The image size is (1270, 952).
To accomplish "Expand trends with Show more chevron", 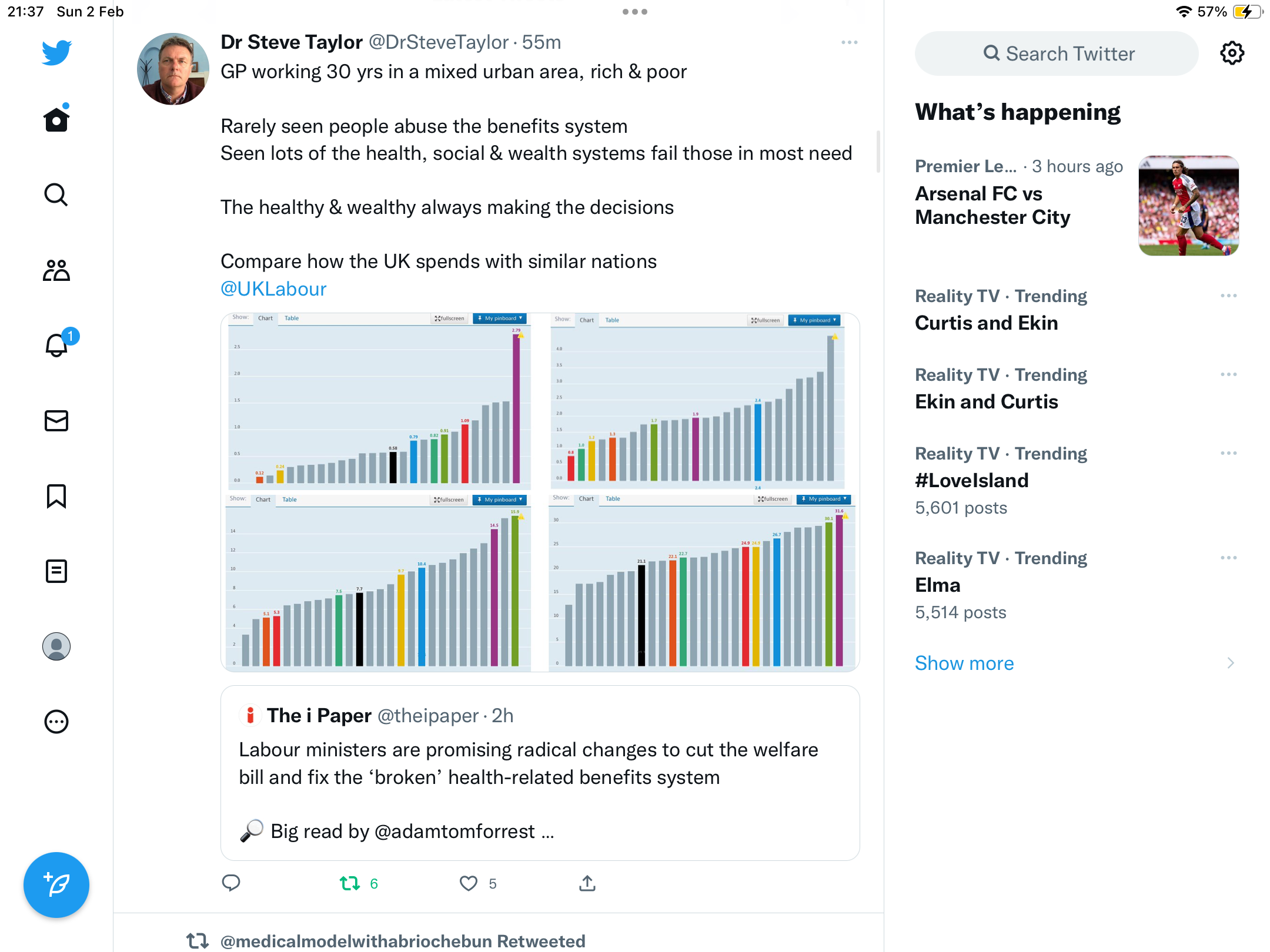I will coord(1231,663).
